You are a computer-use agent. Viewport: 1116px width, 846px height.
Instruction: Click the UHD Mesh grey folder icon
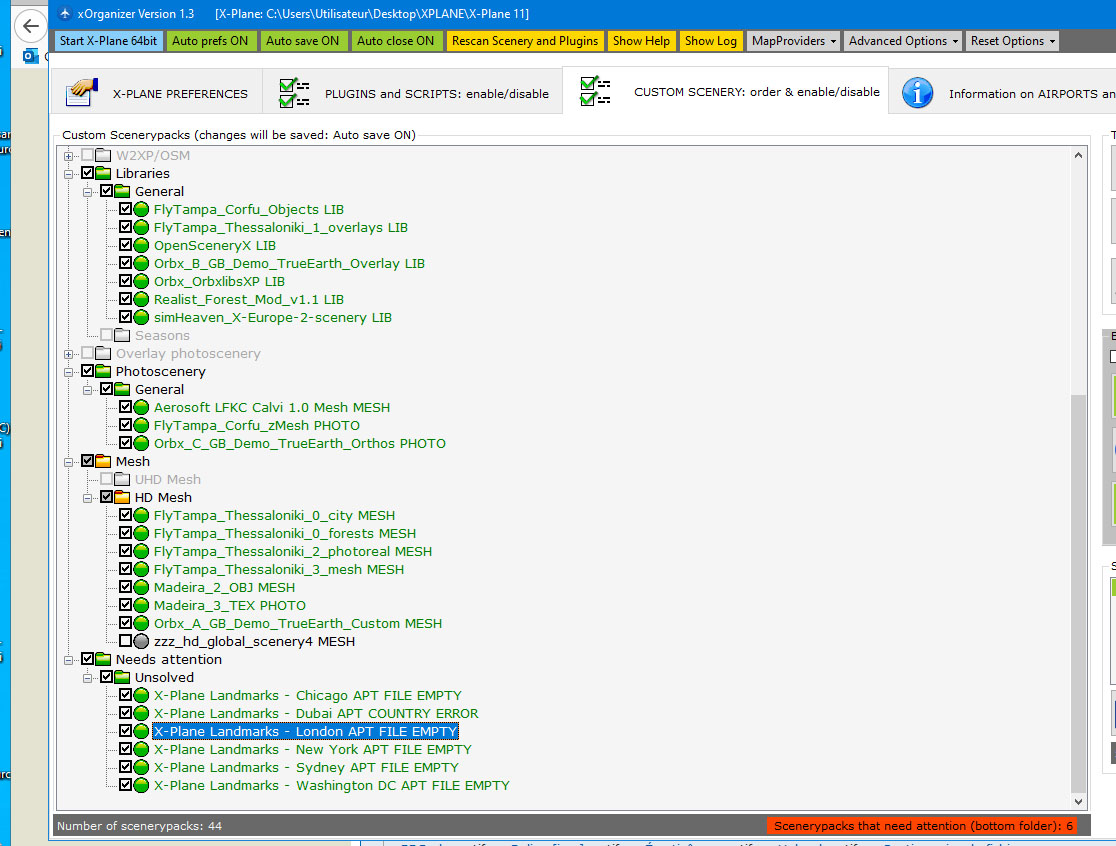click(122, 480)
